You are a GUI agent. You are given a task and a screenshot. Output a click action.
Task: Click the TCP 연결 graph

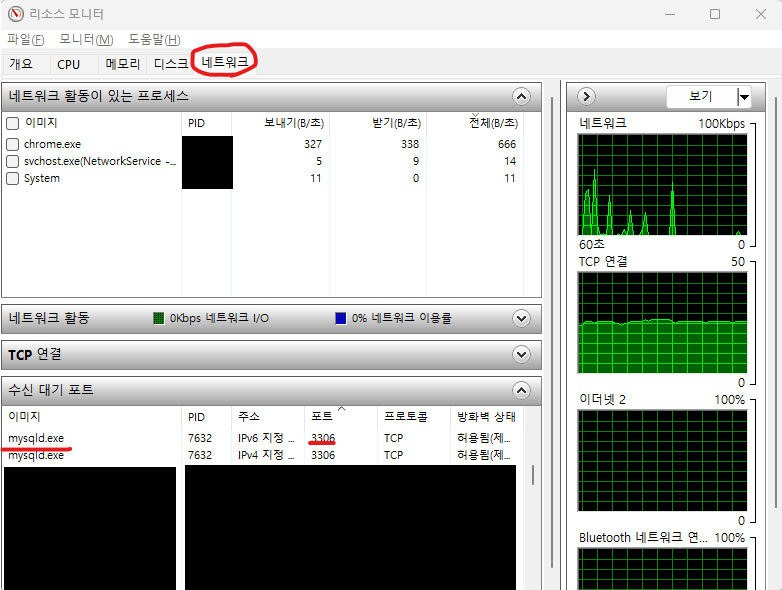[662, 323]
